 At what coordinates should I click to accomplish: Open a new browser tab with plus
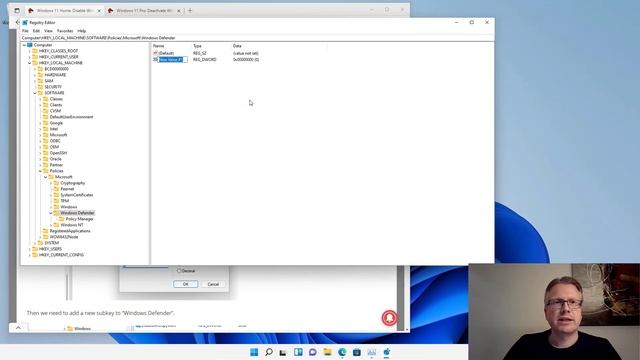[x=190, y=11]
